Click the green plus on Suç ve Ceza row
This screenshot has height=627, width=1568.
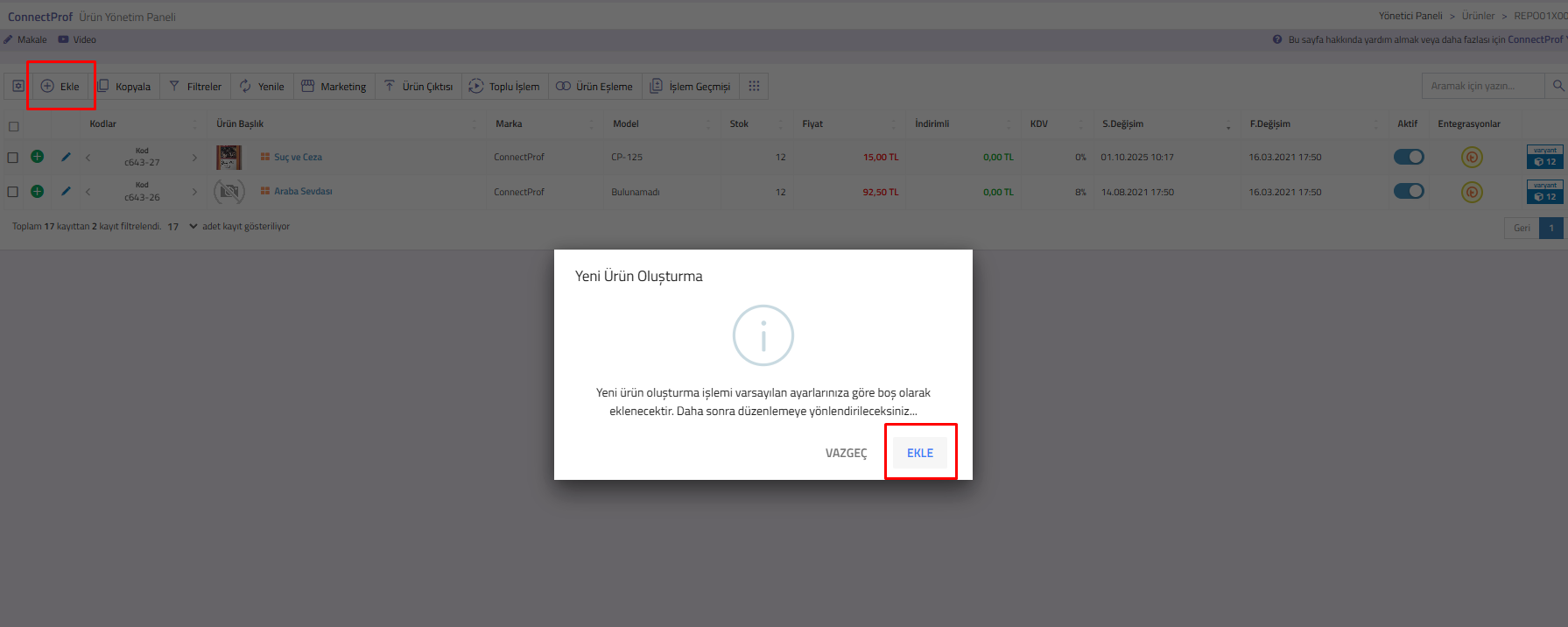click(37, 157)
